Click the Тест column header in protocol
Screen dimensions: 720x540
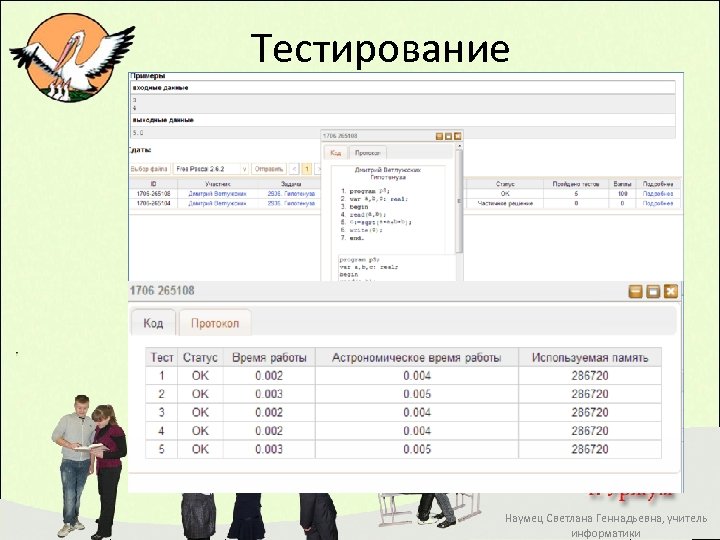coord(162,358)
